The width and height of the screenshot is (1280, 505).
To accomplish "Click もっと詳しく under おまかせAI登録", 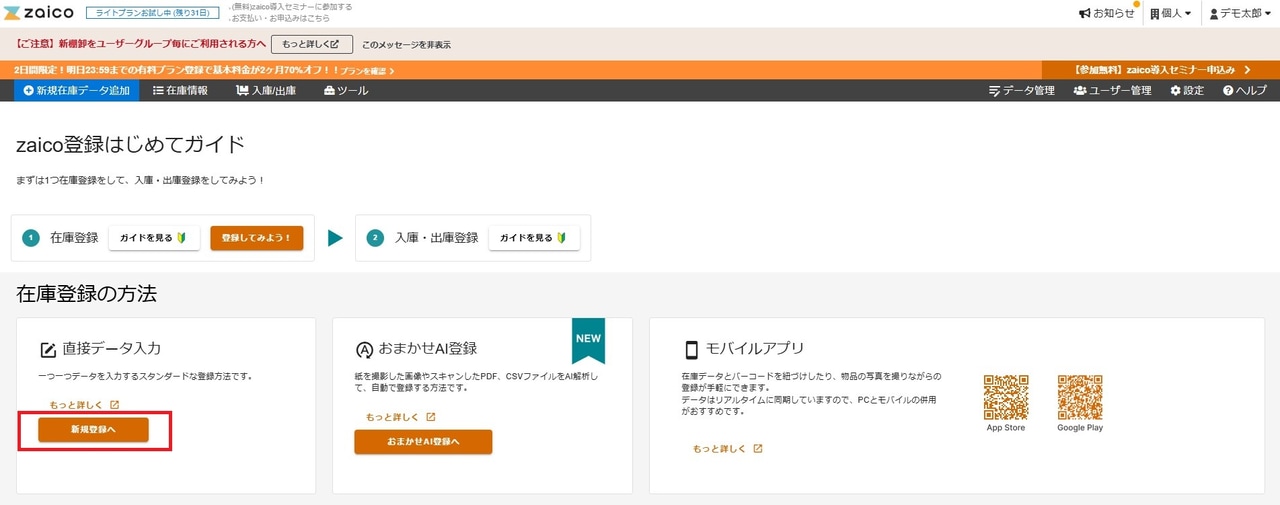I will (401, 417).
